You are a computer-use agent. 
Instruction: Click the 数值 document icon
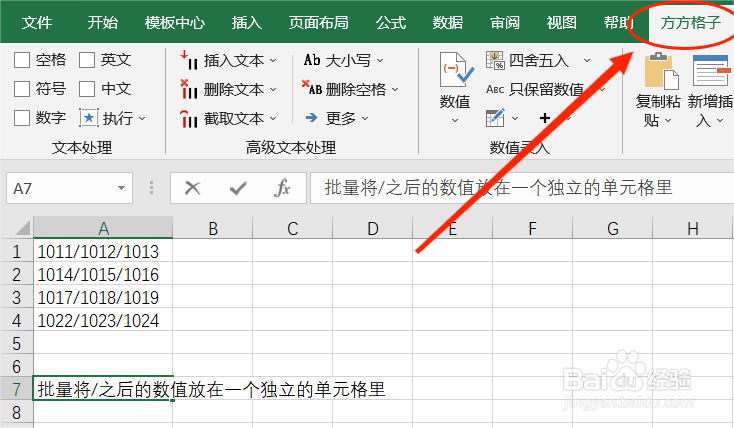point(456,70)
